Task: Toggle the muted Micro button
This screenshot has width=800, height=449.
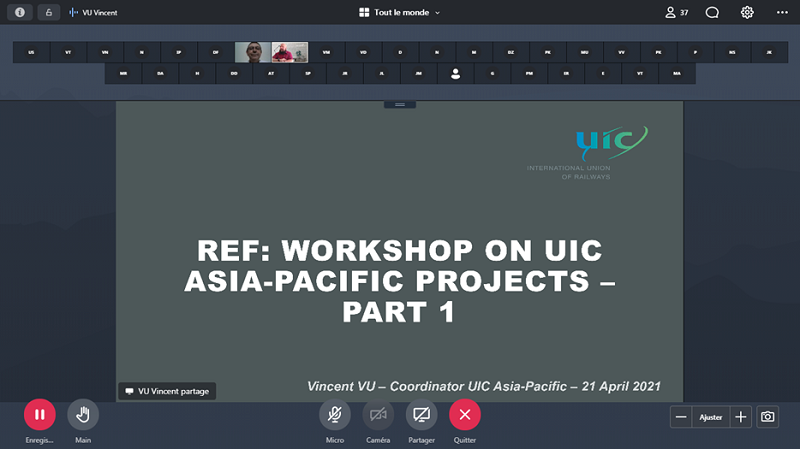Action: (335, 414)
